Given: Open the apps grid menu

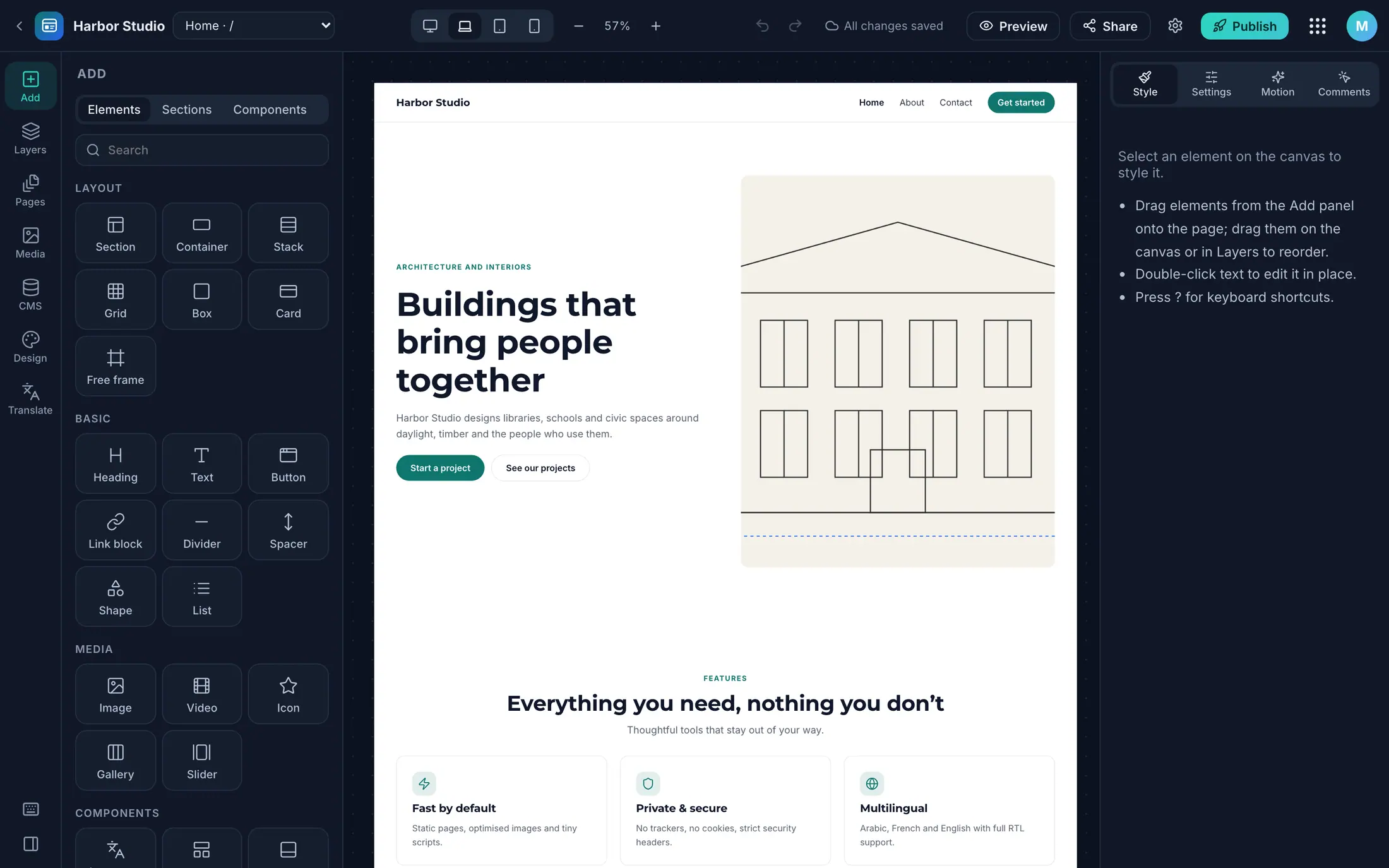Looking at the screenshot, I should 1317,26.
